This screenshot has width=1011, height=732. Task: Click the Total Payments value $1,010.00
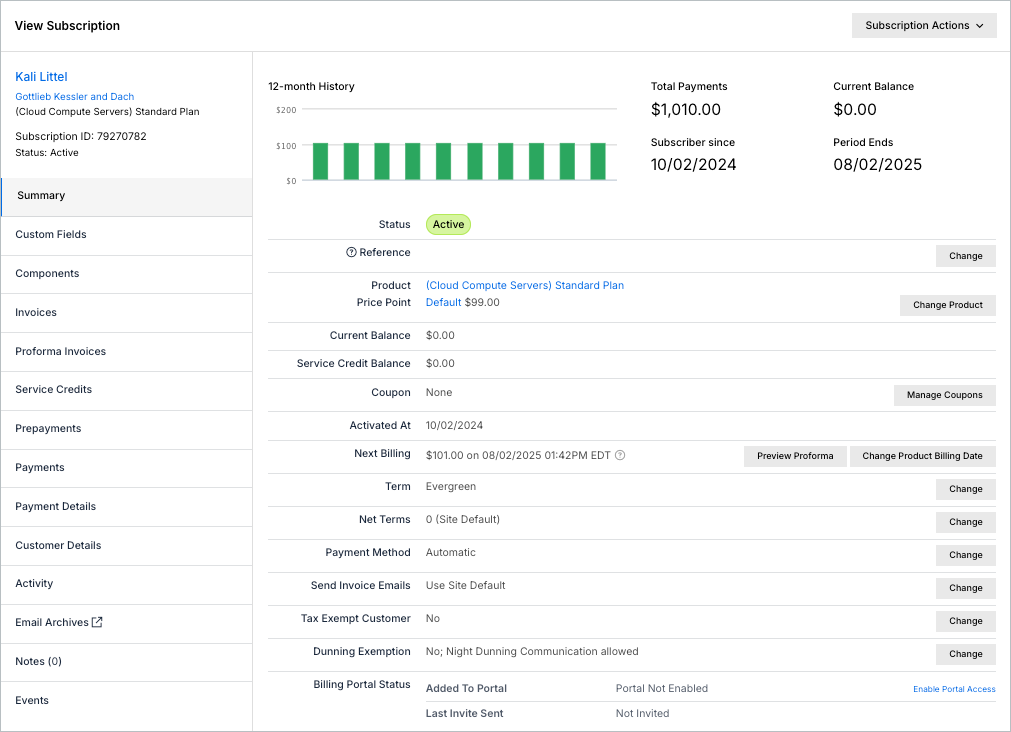tap(685, 110)
